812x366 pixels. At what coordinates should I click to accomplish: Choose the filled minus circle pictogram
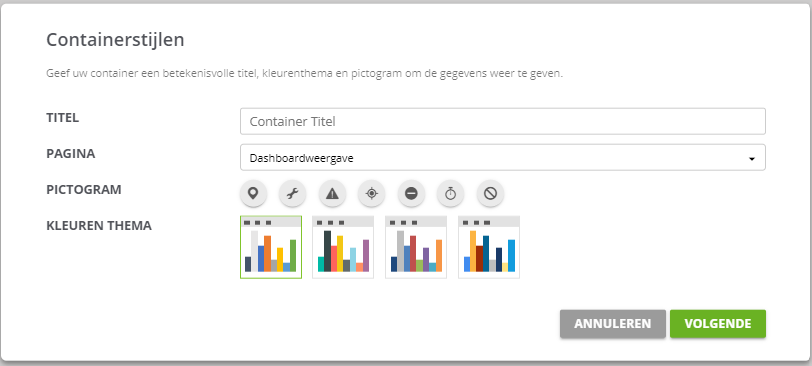[x=411, y=194]
